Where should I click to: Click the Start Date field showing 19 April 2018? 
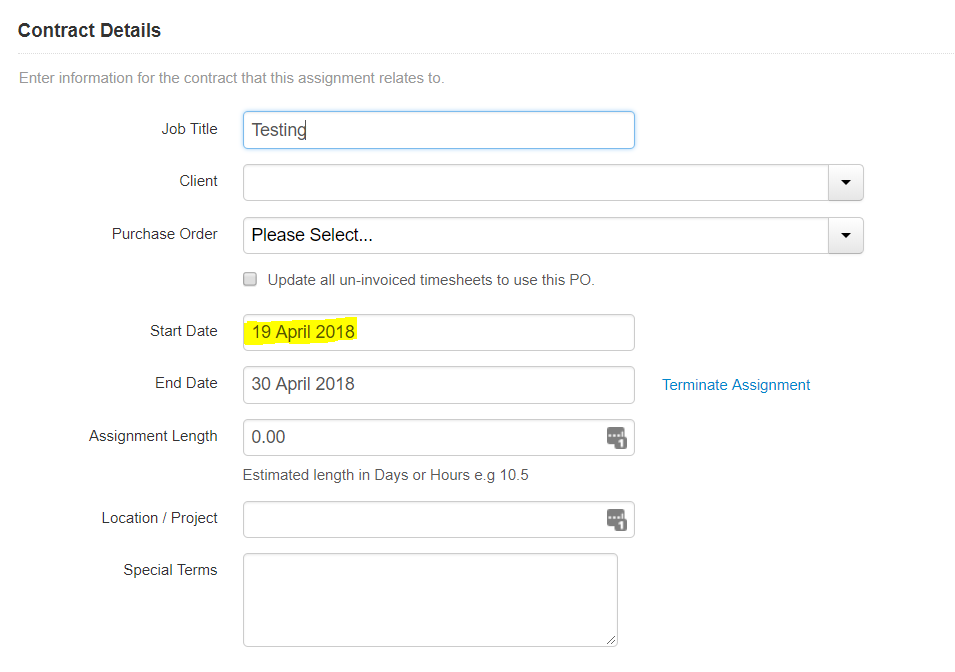click(439, 332)
